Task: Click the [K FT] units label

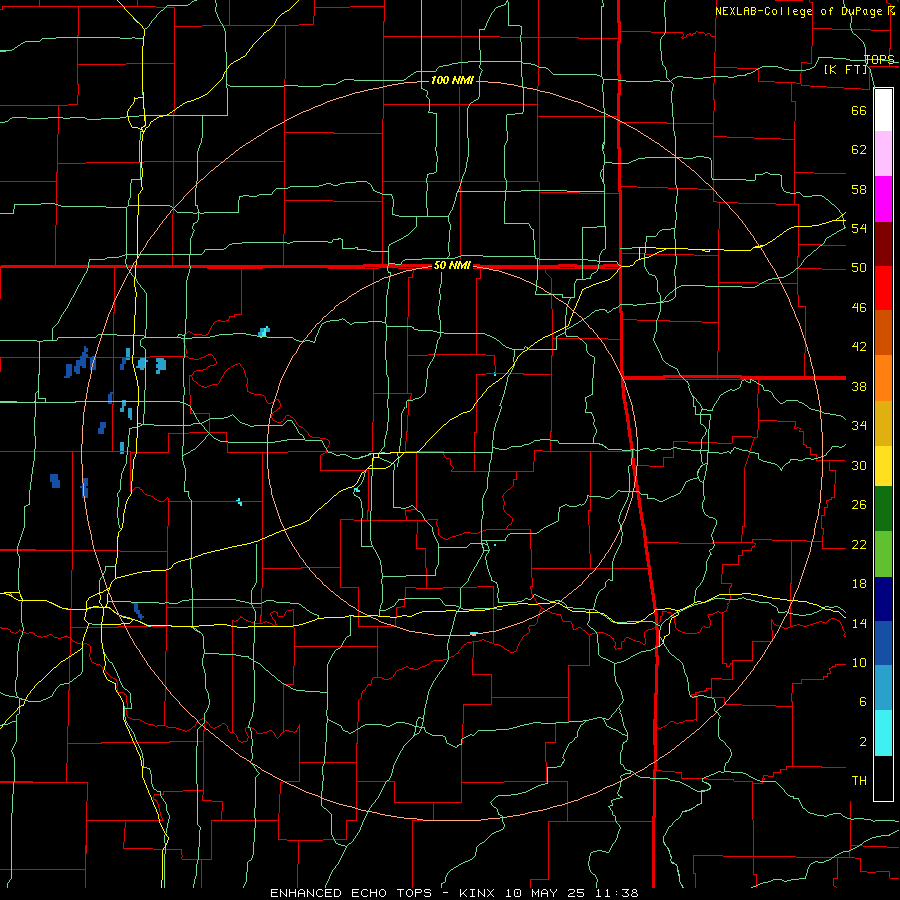Action: coord(845,69)
